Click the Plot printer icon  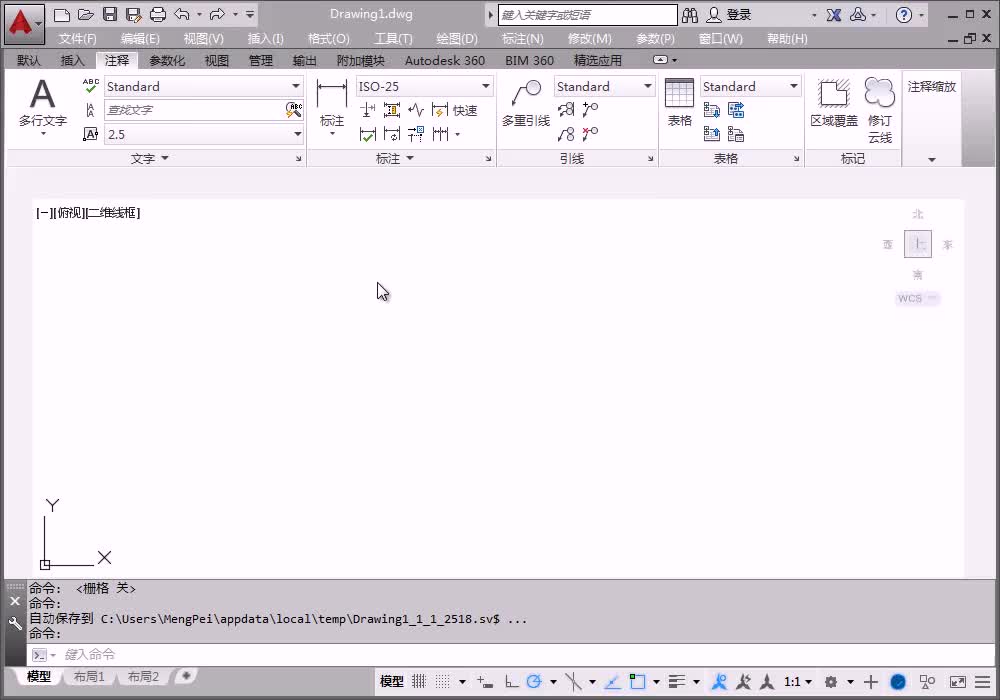158,15
